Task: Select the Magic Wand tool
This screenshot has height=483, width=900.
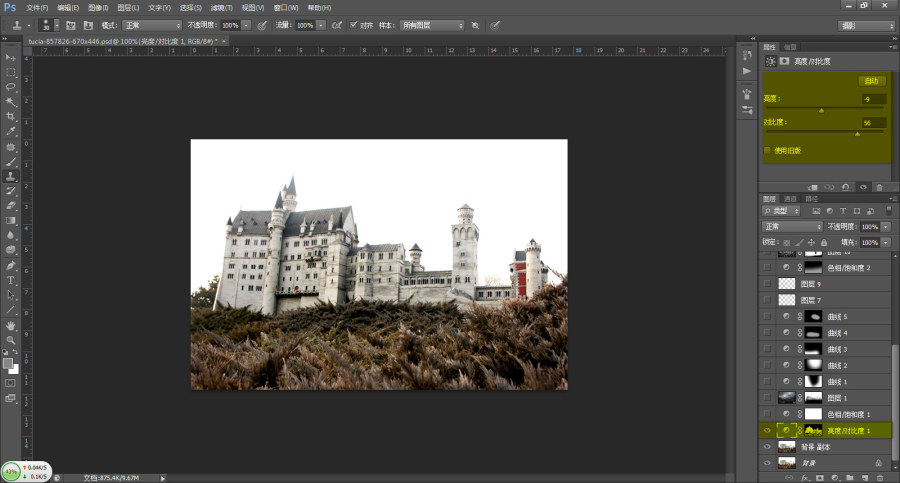Action: coord(10,102)
